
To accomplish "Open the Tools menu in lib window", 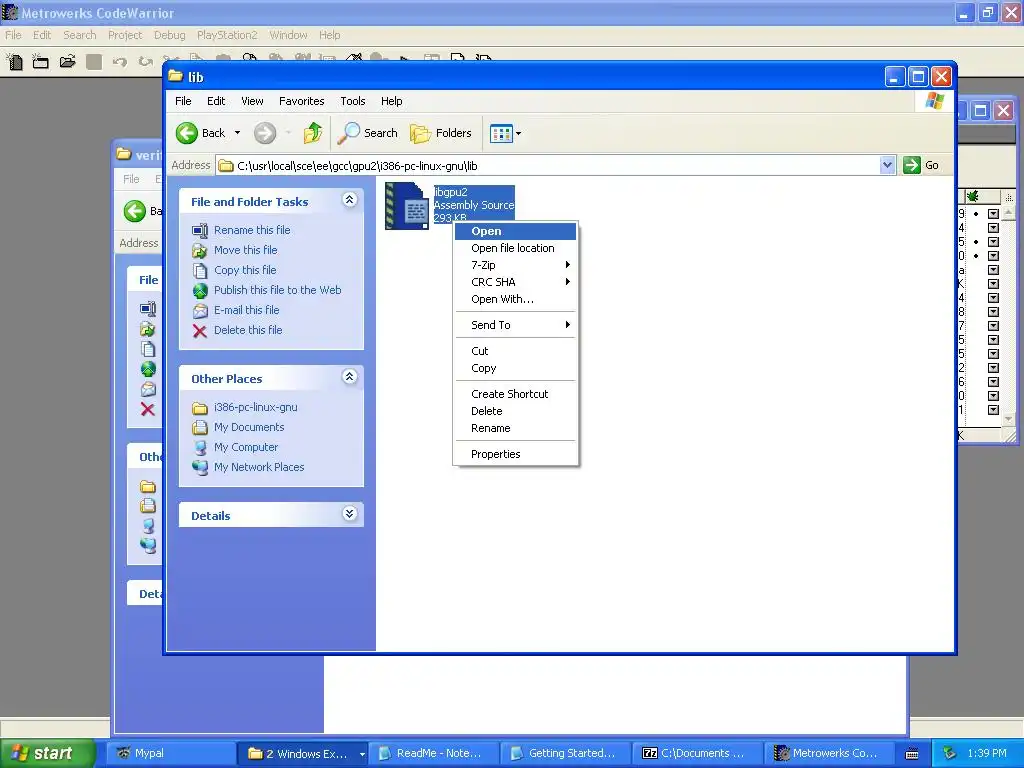I will (x=353, y=101).
